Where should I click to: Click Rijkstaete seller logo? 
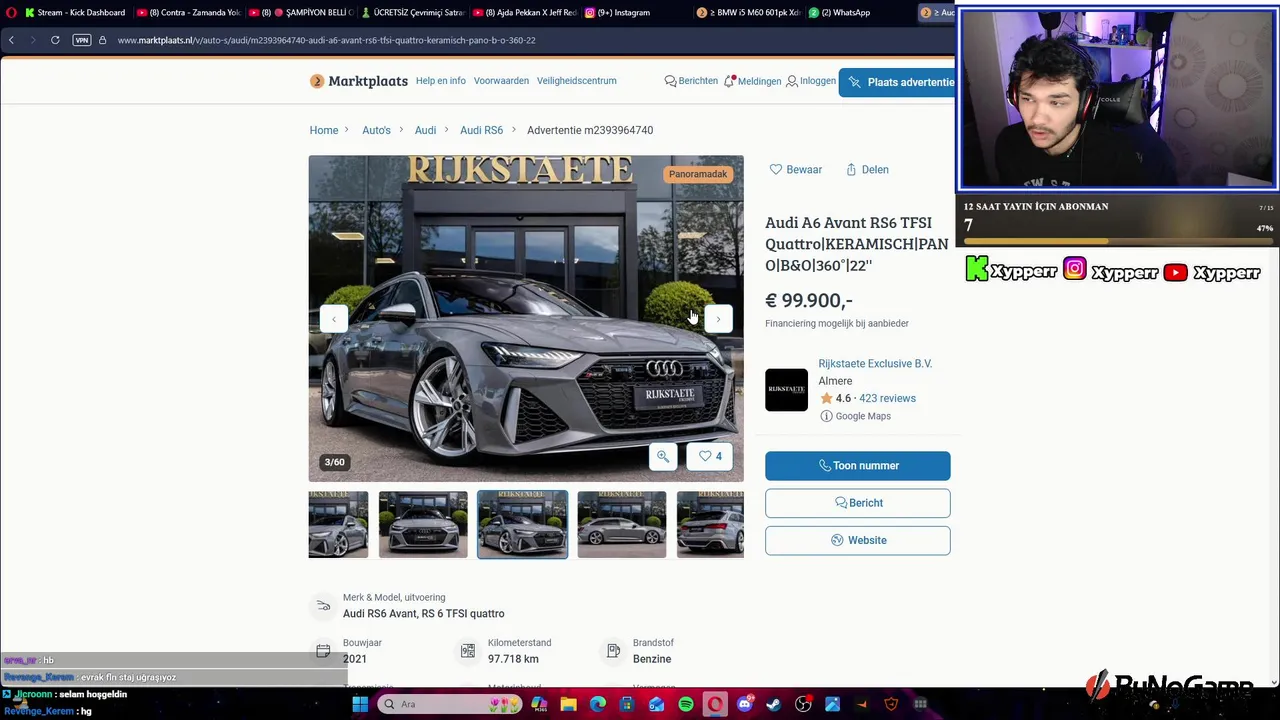click(786, 390)
